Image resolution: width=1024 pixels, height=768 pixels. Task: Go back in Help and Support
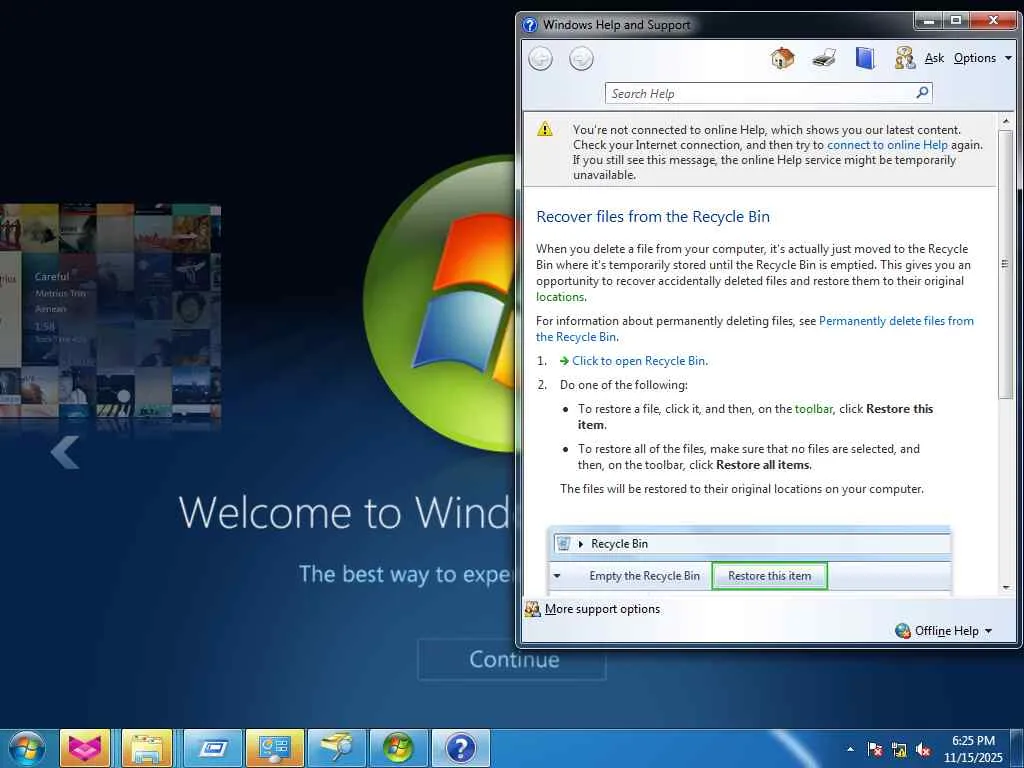[x=540, y=59]
